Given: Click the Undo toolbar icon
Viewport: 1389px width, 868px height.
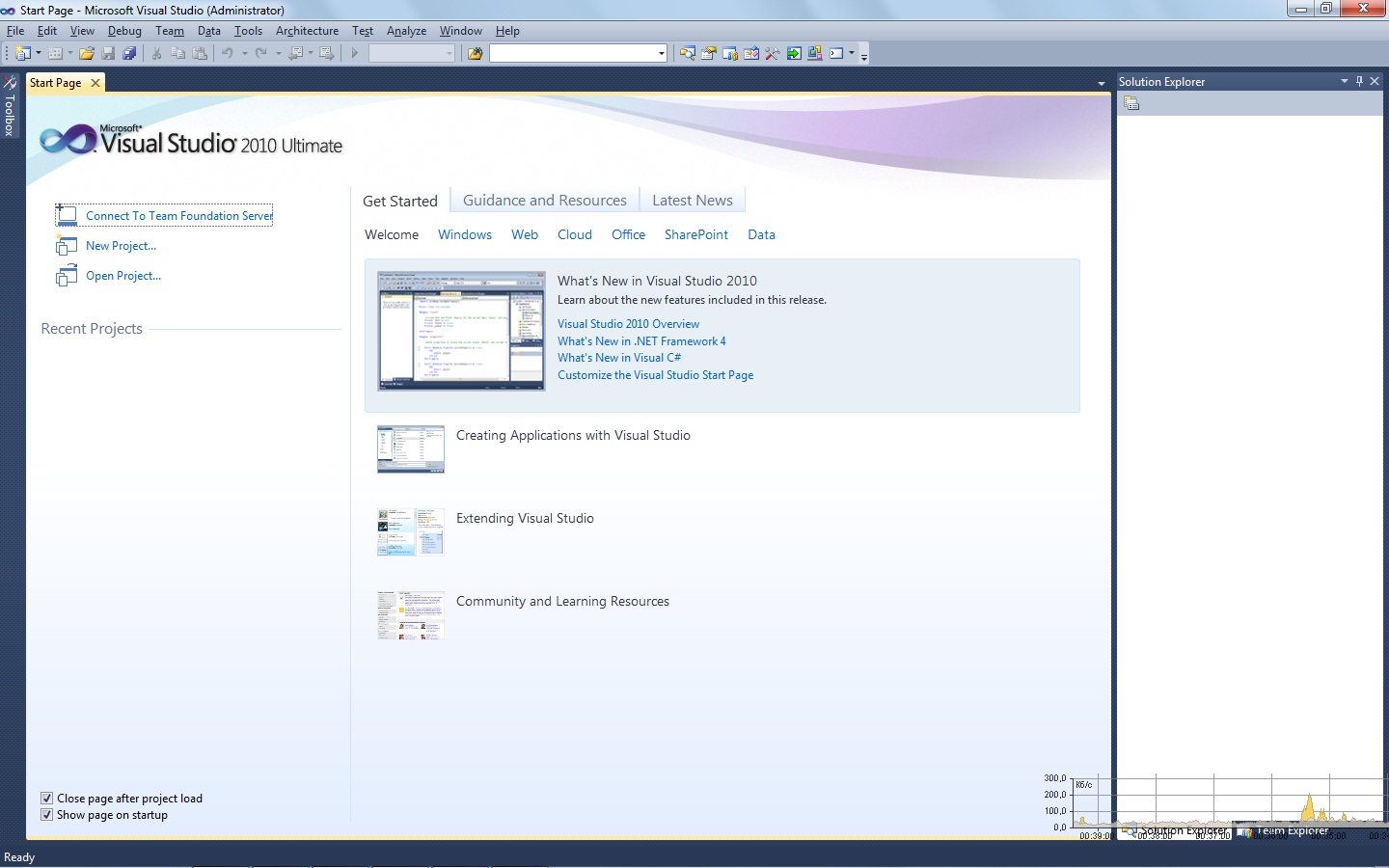Looking at the screenshot, I should [x=229, y=53].
